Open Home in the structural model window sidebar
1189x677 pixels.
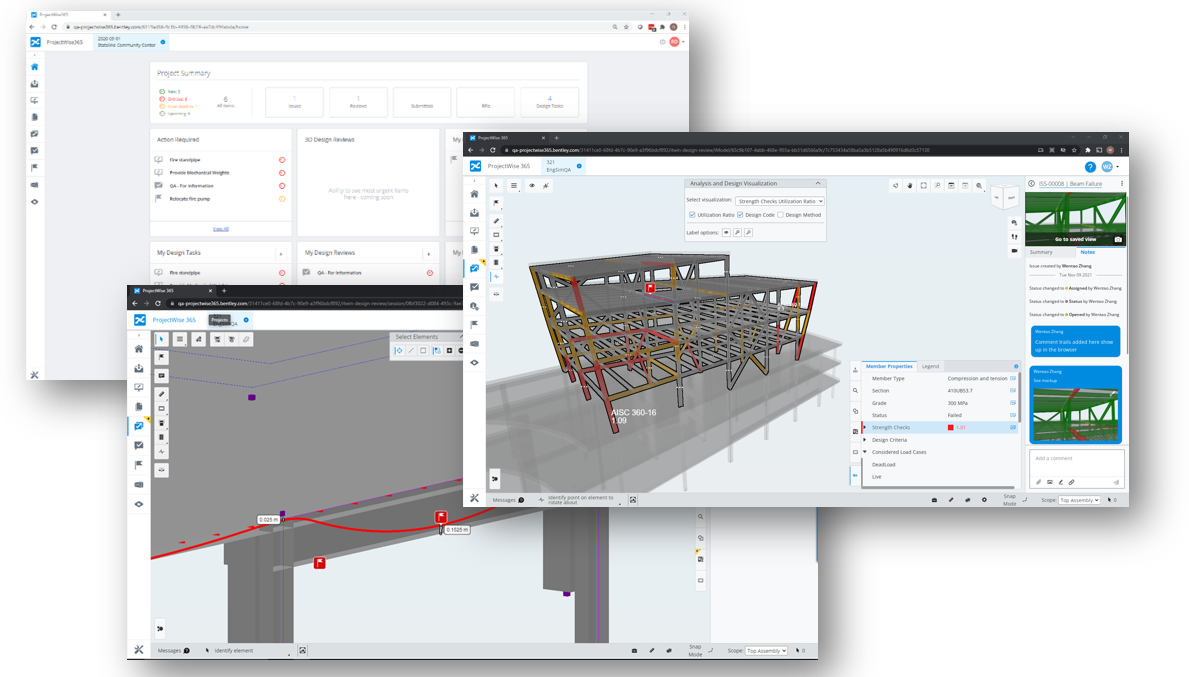click(475, 194)
